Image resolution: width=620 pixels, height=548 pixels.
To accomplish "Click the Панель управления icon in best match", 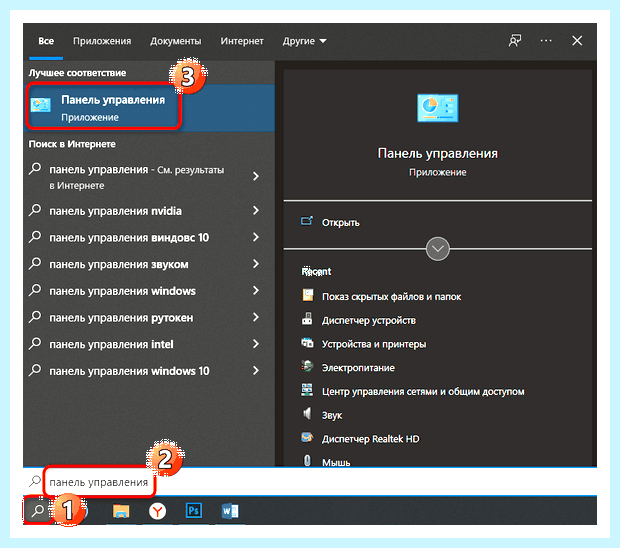I will click(41, 105).
